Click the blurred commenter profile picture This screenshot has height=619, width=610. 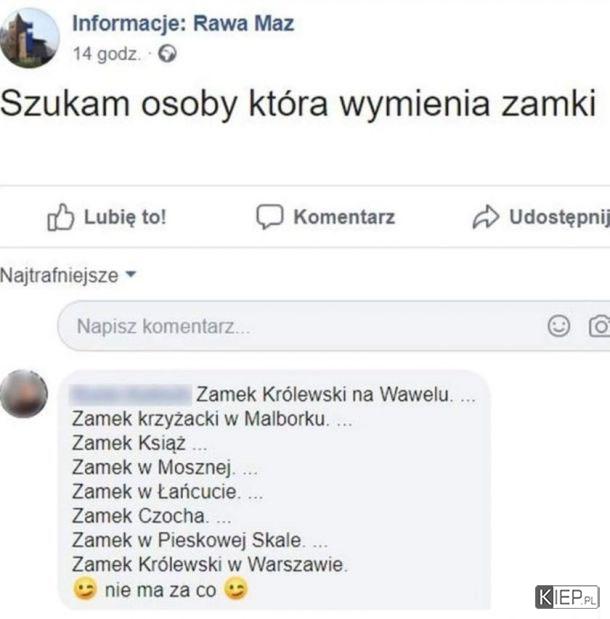point(24,394)
